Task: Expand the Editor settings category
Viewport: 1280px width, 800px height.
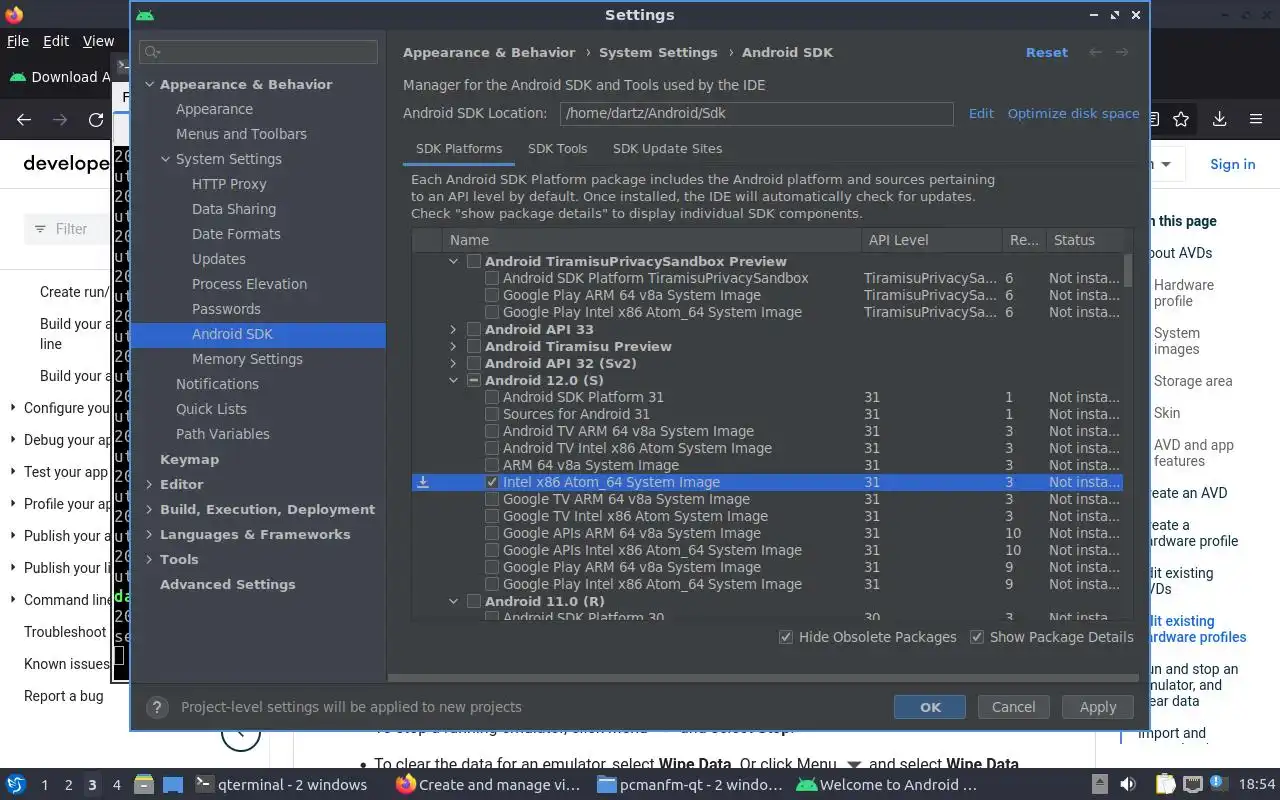Action: (x=150, y=484)
